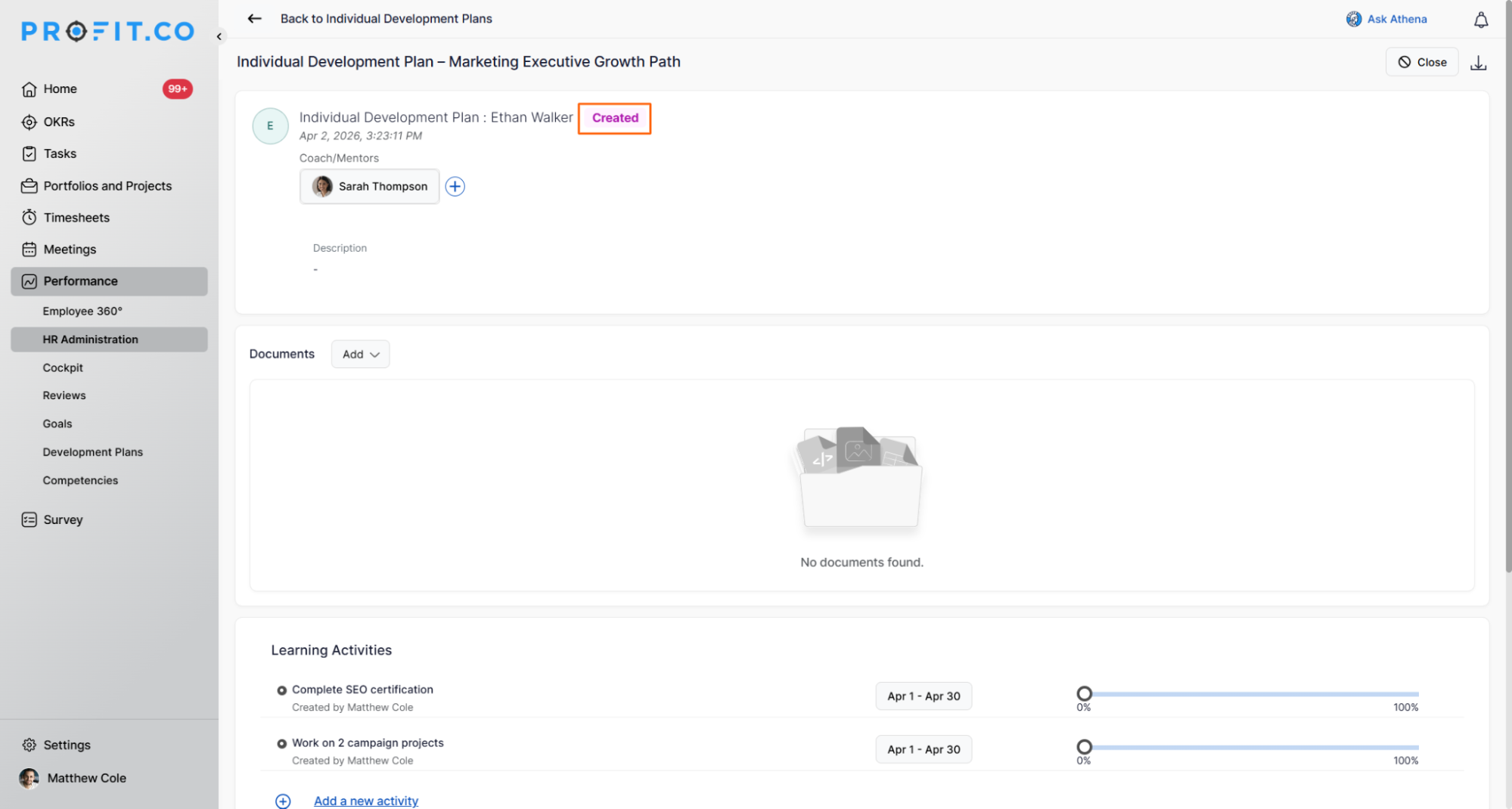Open Ask Athena assistant
The image size is (1512, 809).
1386,19
